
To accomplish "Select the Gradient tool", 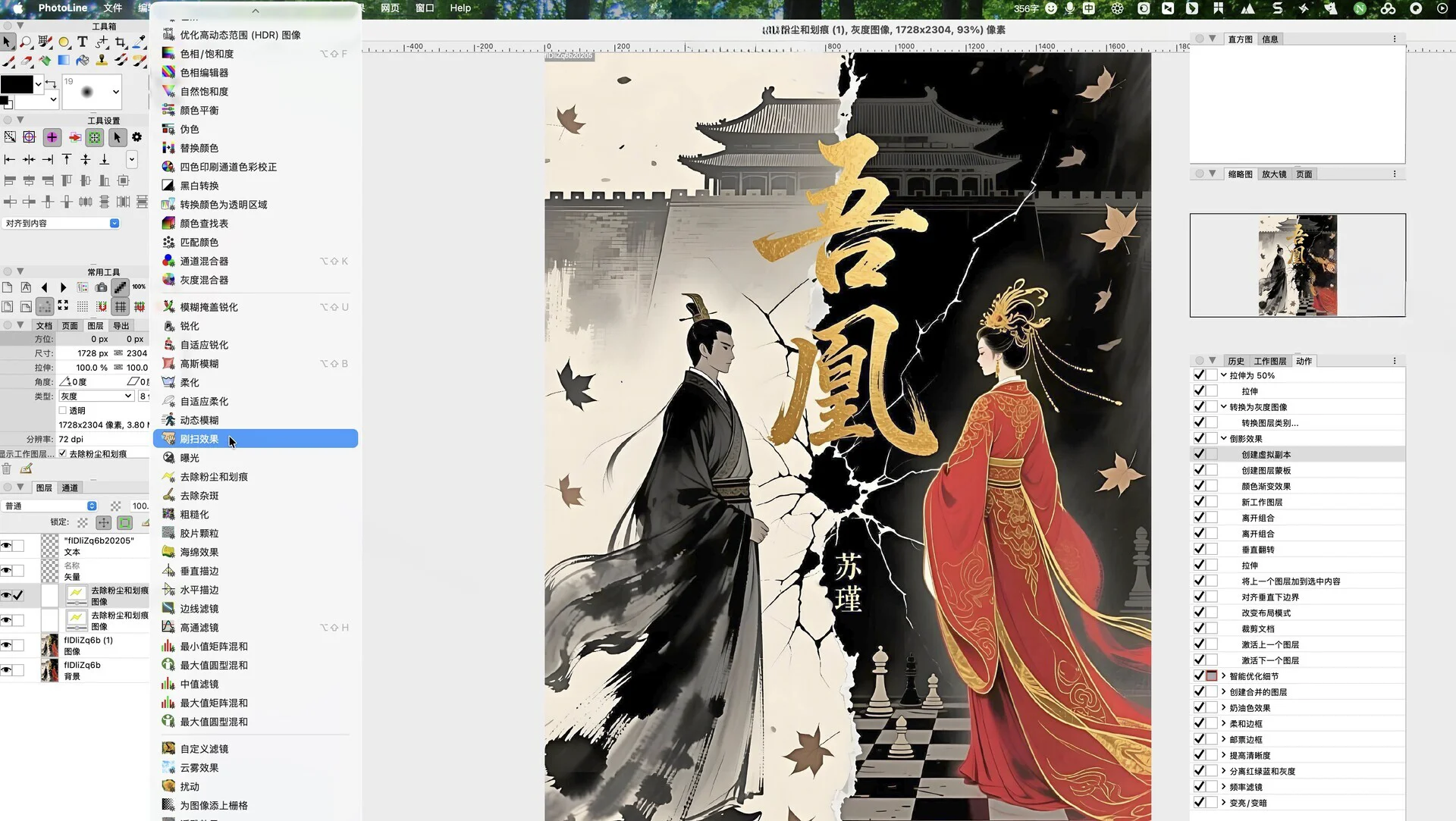I will (64, 61).
